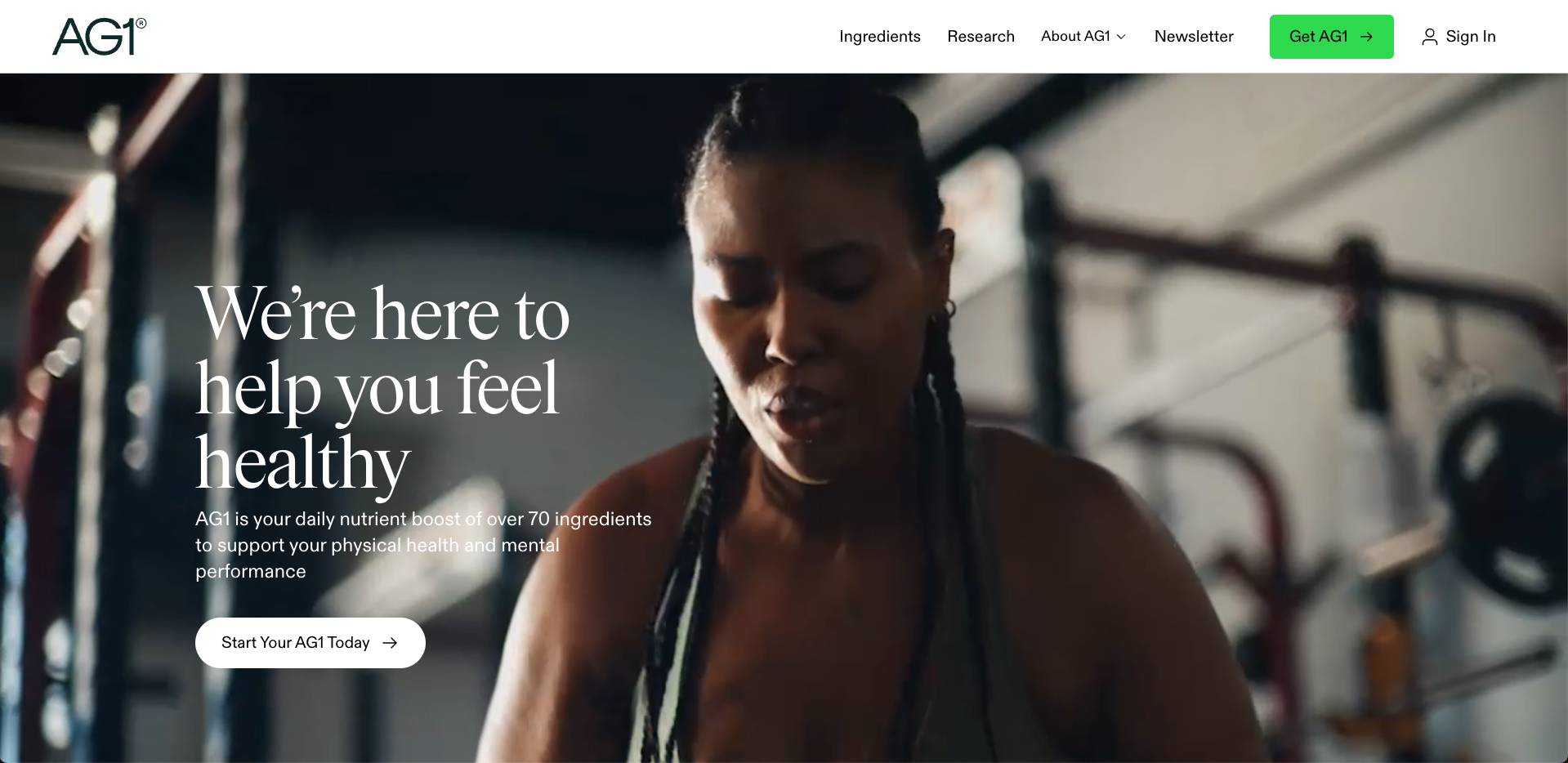1568x763 pixels.
Task: Go to the Research nav item
Action: [x=981, y=37]
